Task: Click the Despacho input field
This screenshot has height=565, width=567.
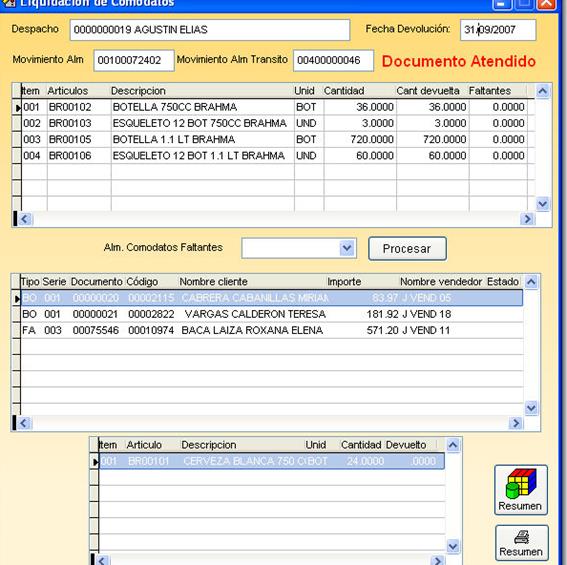Action: coord(210,30)
